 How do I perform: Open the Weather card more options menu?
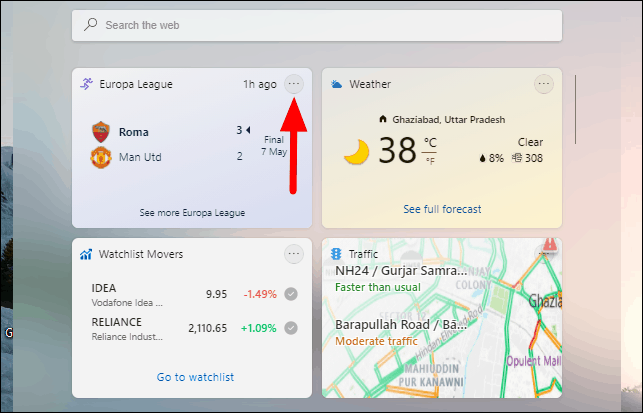click(544, 84)
